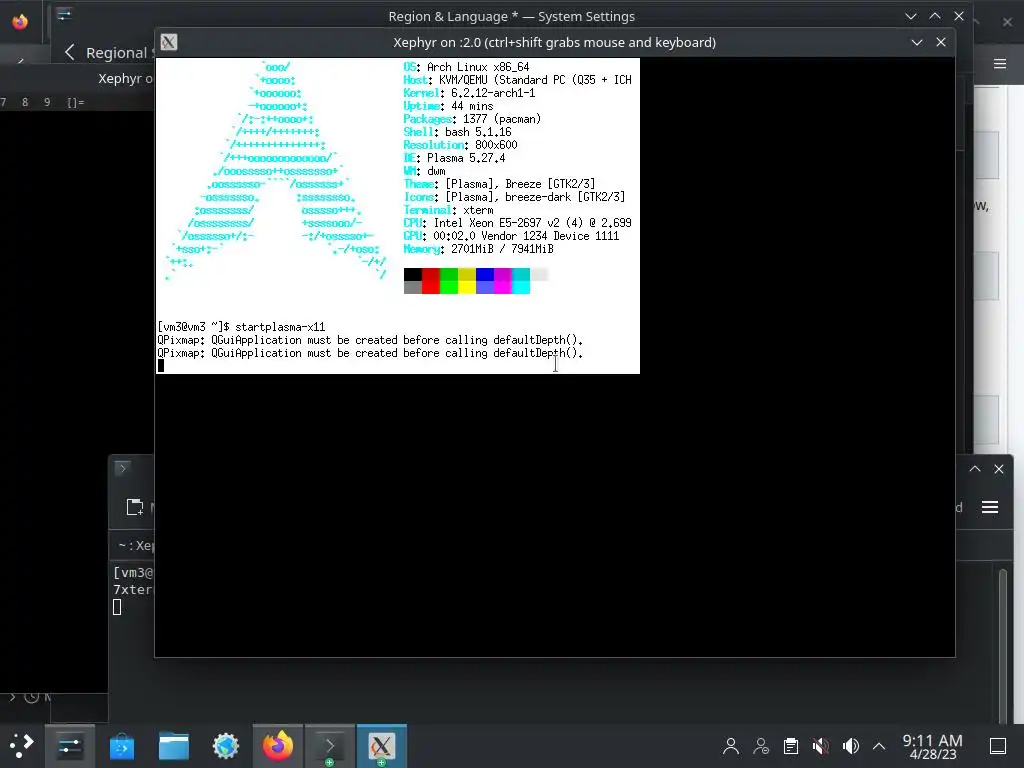Click the System Settings titlebar icon
The image size is (1024, 768).
coord(64,14)
